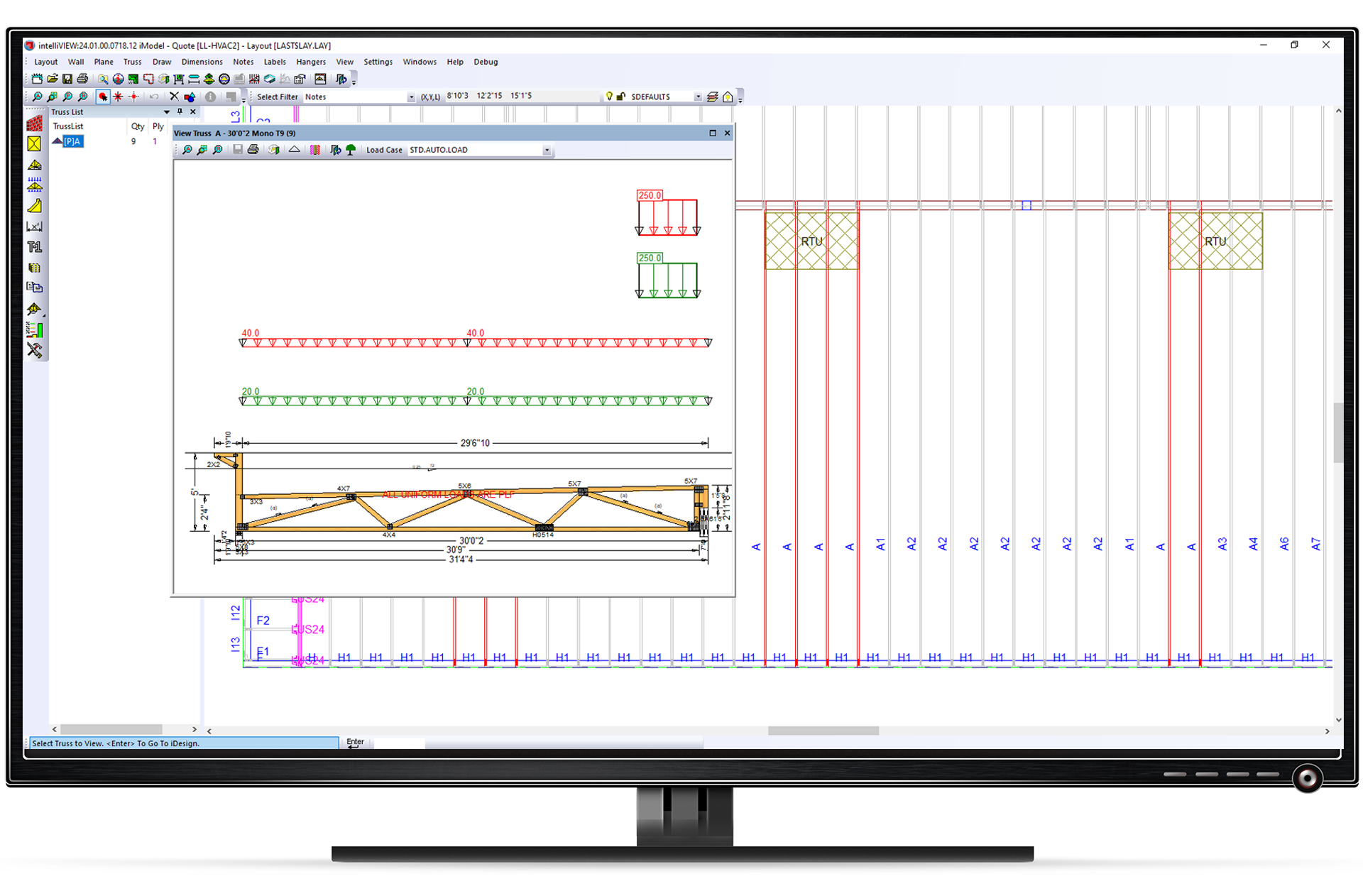Image resolution: width=1363 pixels, height=896 pixels.
Task: Select the yellow fill area tool in sidebar
Action: 34,144
